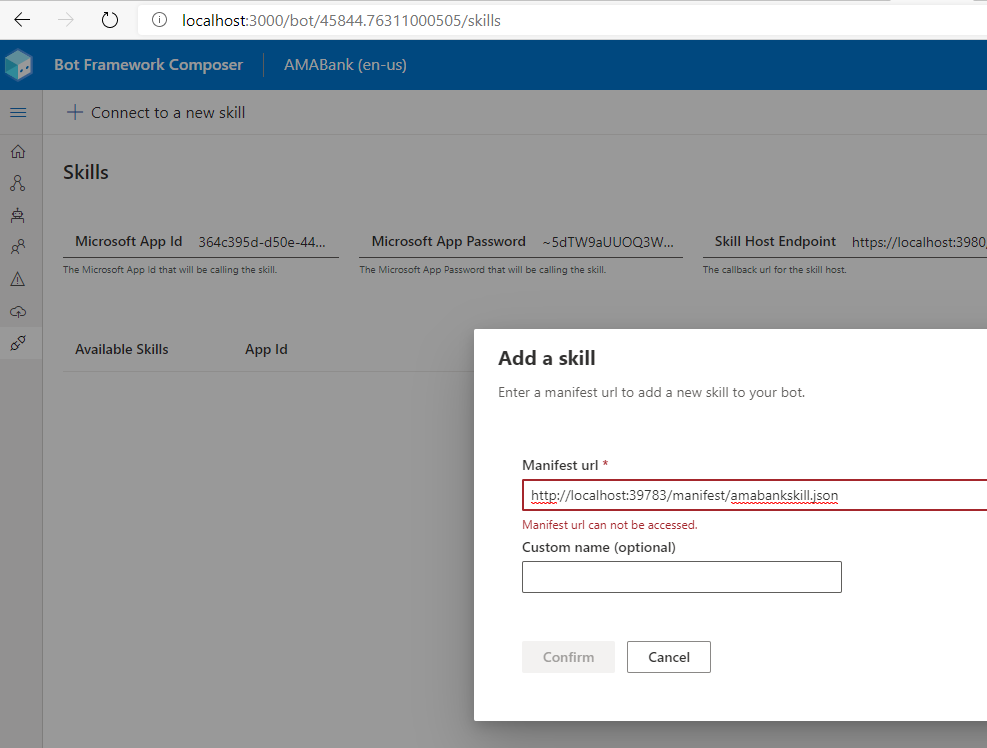Click the Available Skills column header

122,349
